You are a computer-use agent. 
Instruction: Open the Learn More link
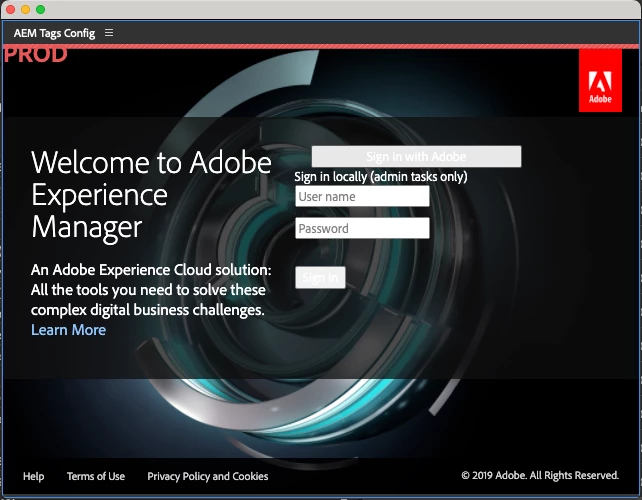click(x=68, y=330)
